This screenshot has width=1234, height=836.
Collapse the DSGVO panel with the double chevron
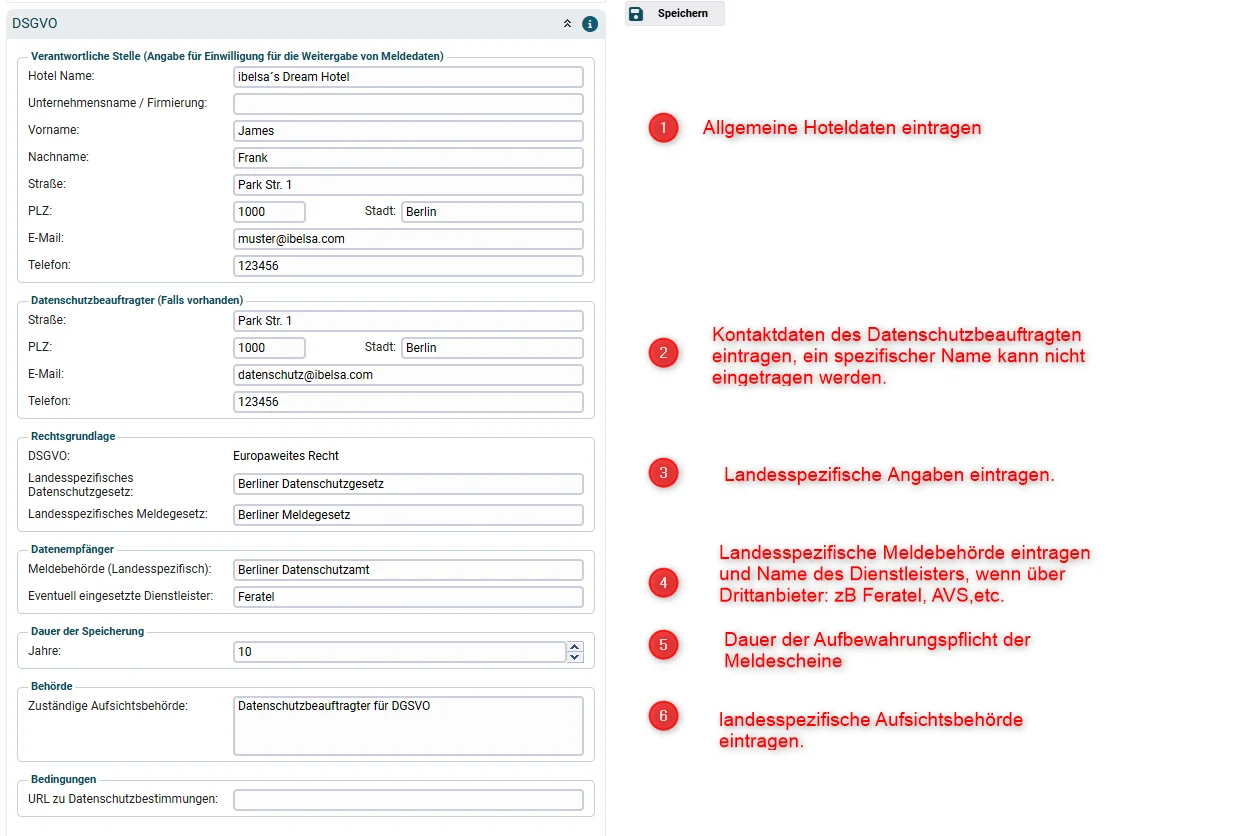[x=568, y=23]
